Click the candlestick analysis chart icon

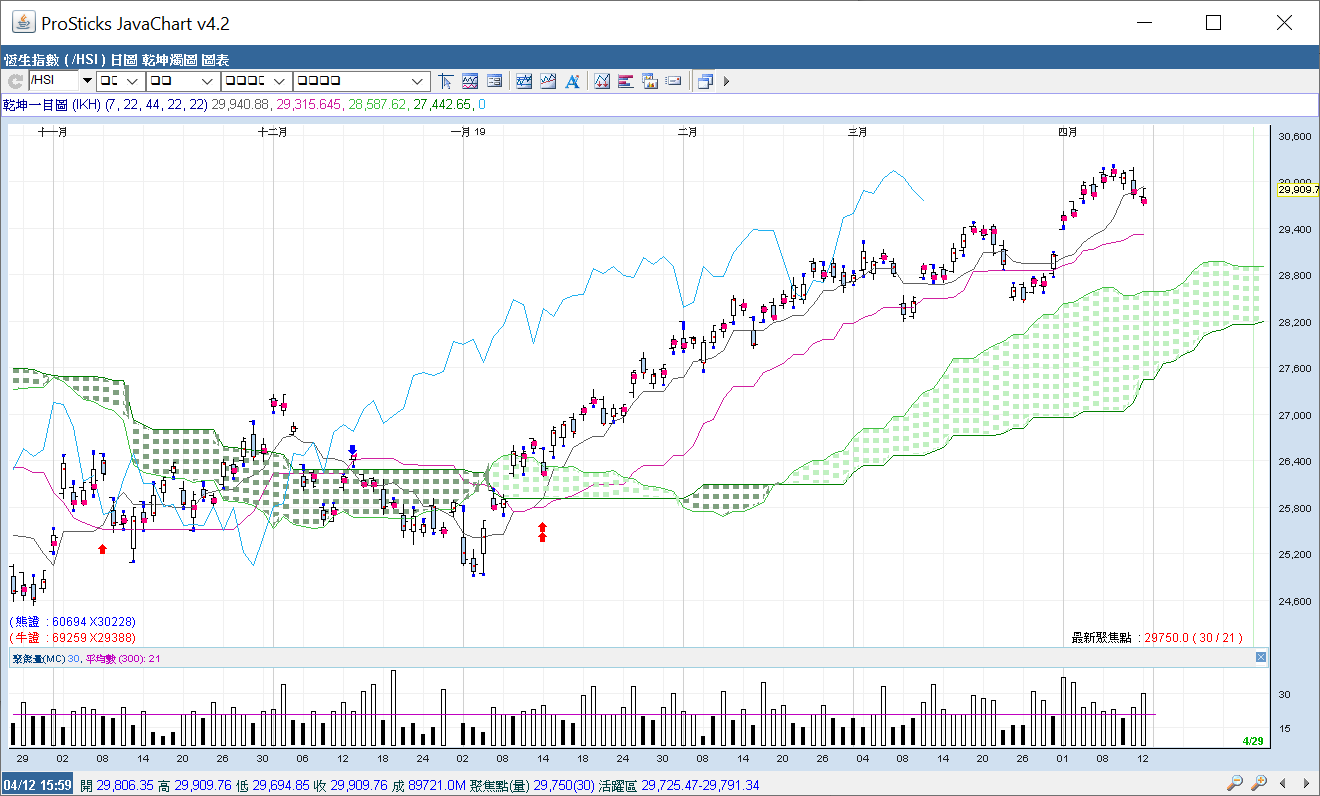tap(602, 81)
